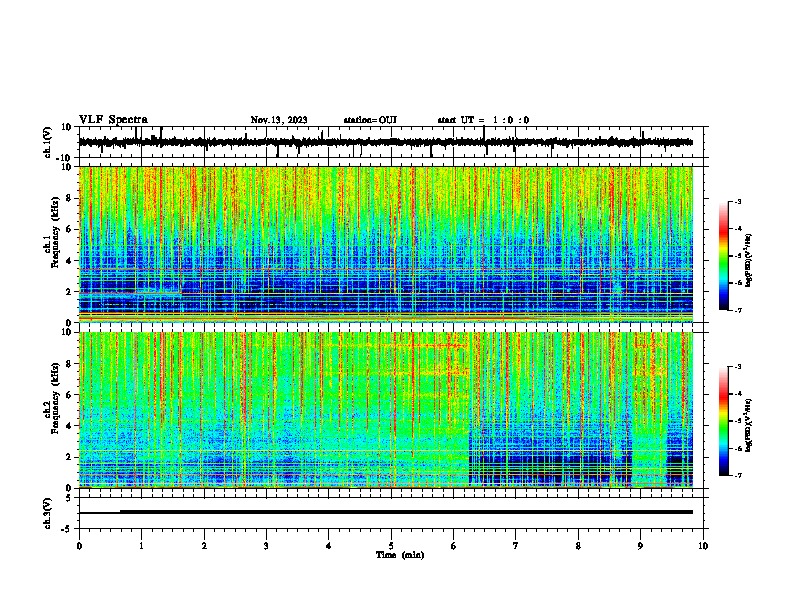Click the ch.1 frequency spectrogram panel

[x=386, y=244]
